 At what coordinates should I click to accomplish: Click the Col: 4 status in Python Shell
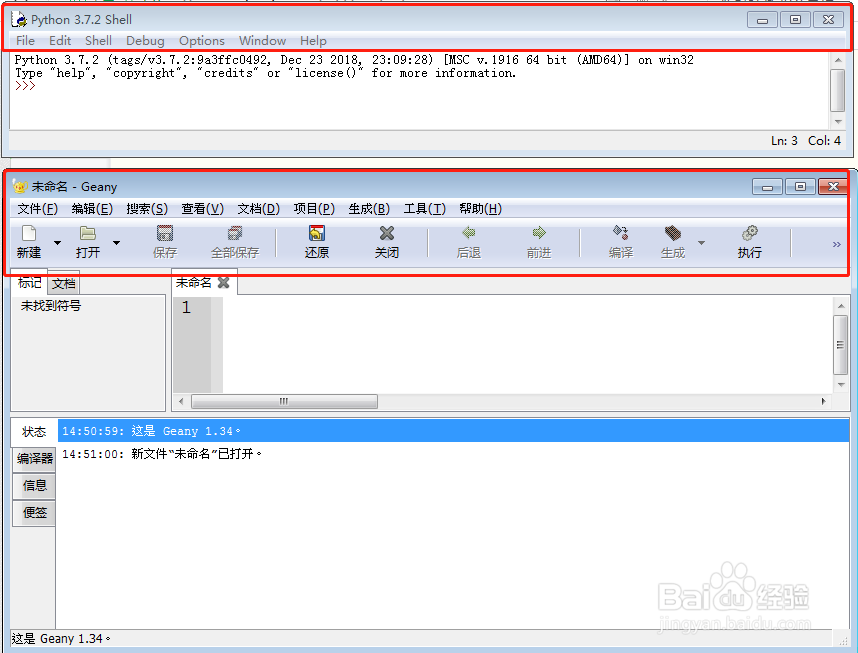pyautogui.click(x=824, y=141)
